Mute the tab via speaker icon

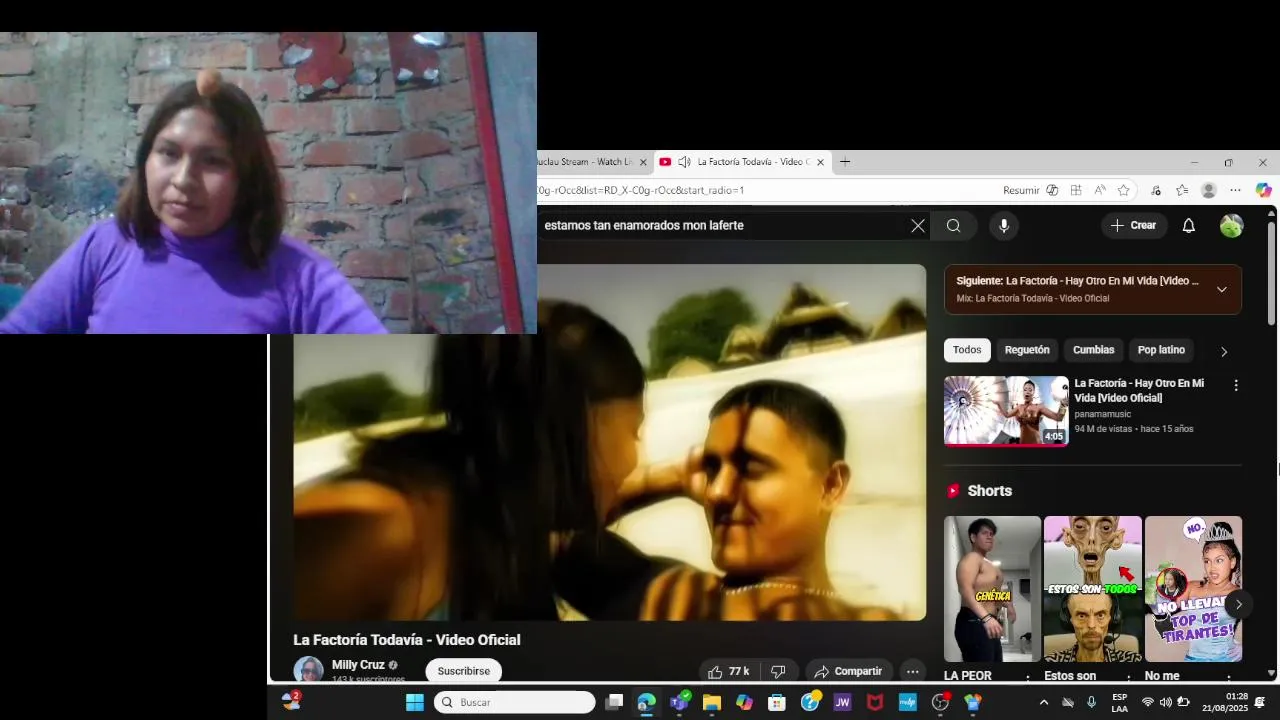pos(684,162)
